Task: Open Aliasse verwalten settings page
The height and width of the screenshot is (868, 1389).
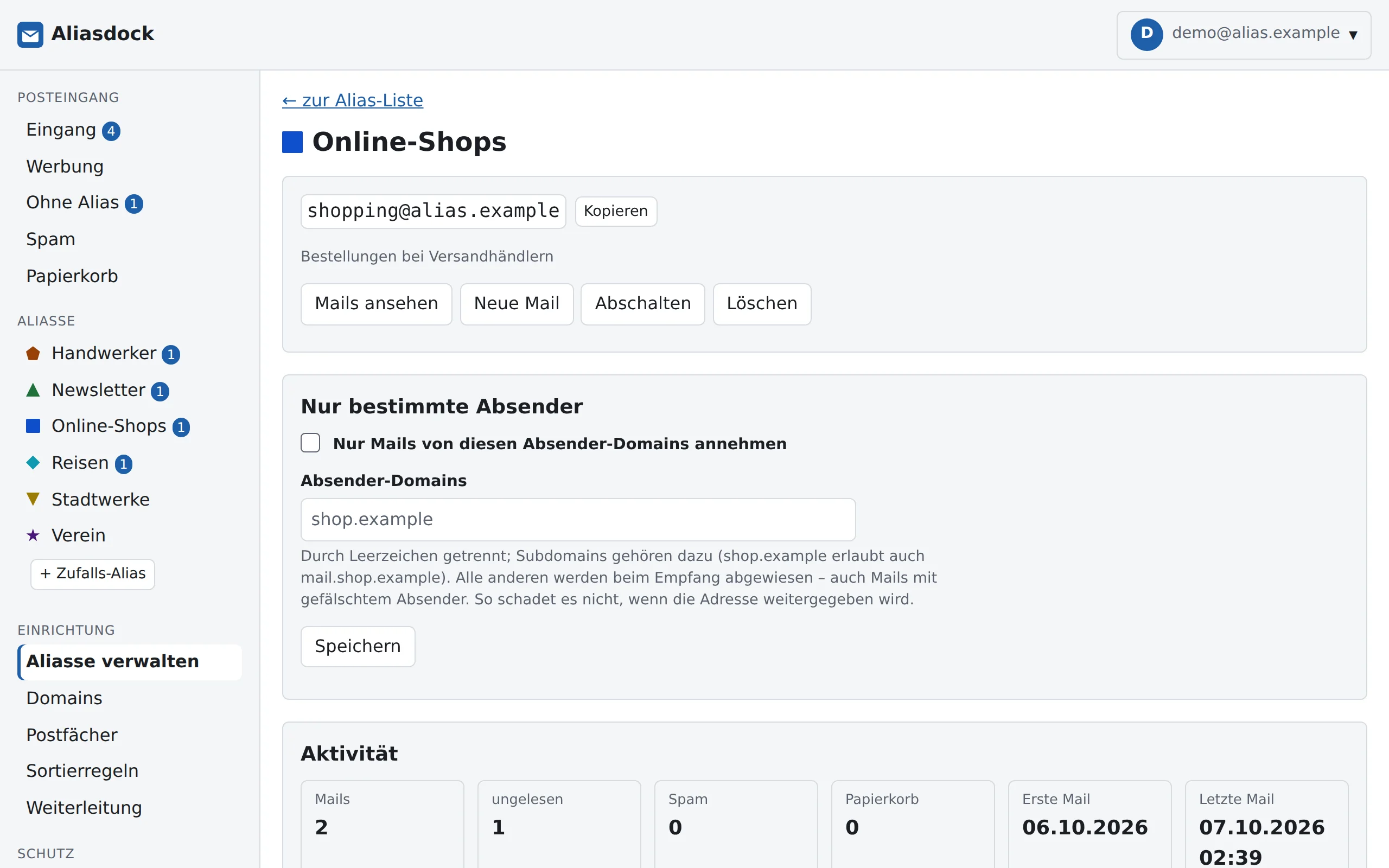Action: 130,662
